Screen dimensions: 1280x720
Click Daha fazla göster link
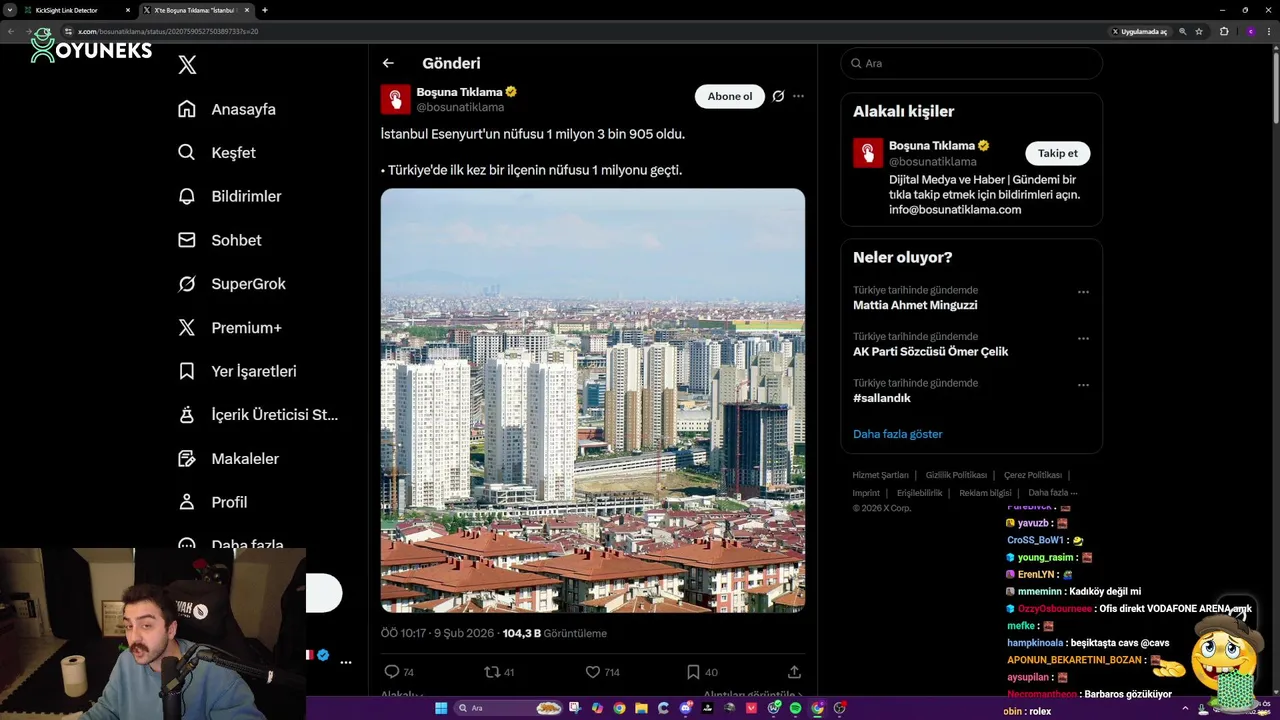[897, 434]
